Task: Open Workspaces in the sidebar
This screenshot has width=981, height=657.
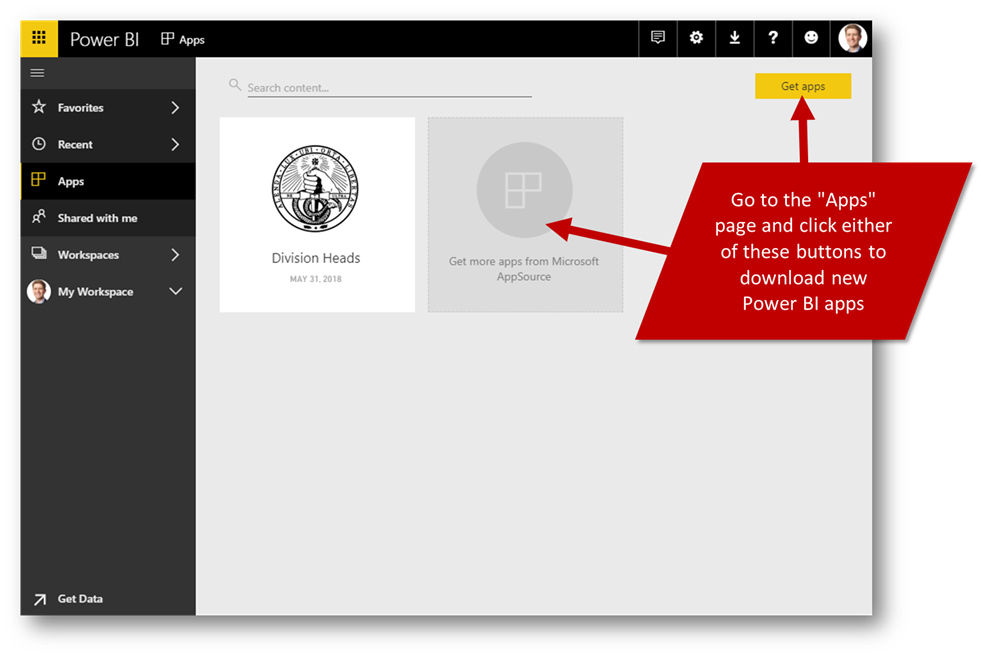Action: tap(108, 255)
